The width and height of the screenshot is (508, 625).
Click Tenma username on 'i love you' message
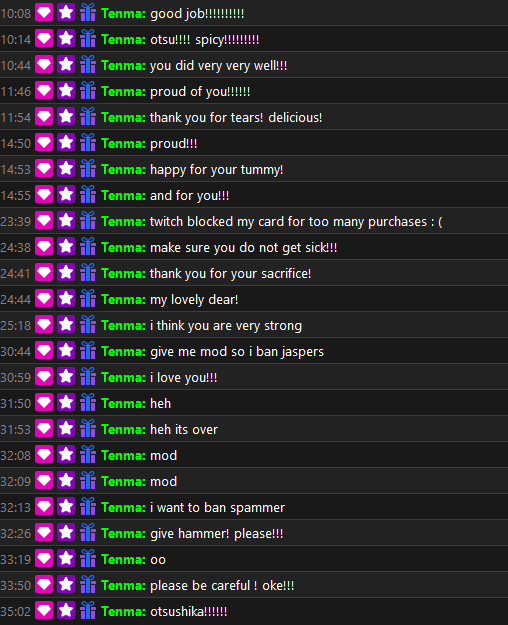123,377
